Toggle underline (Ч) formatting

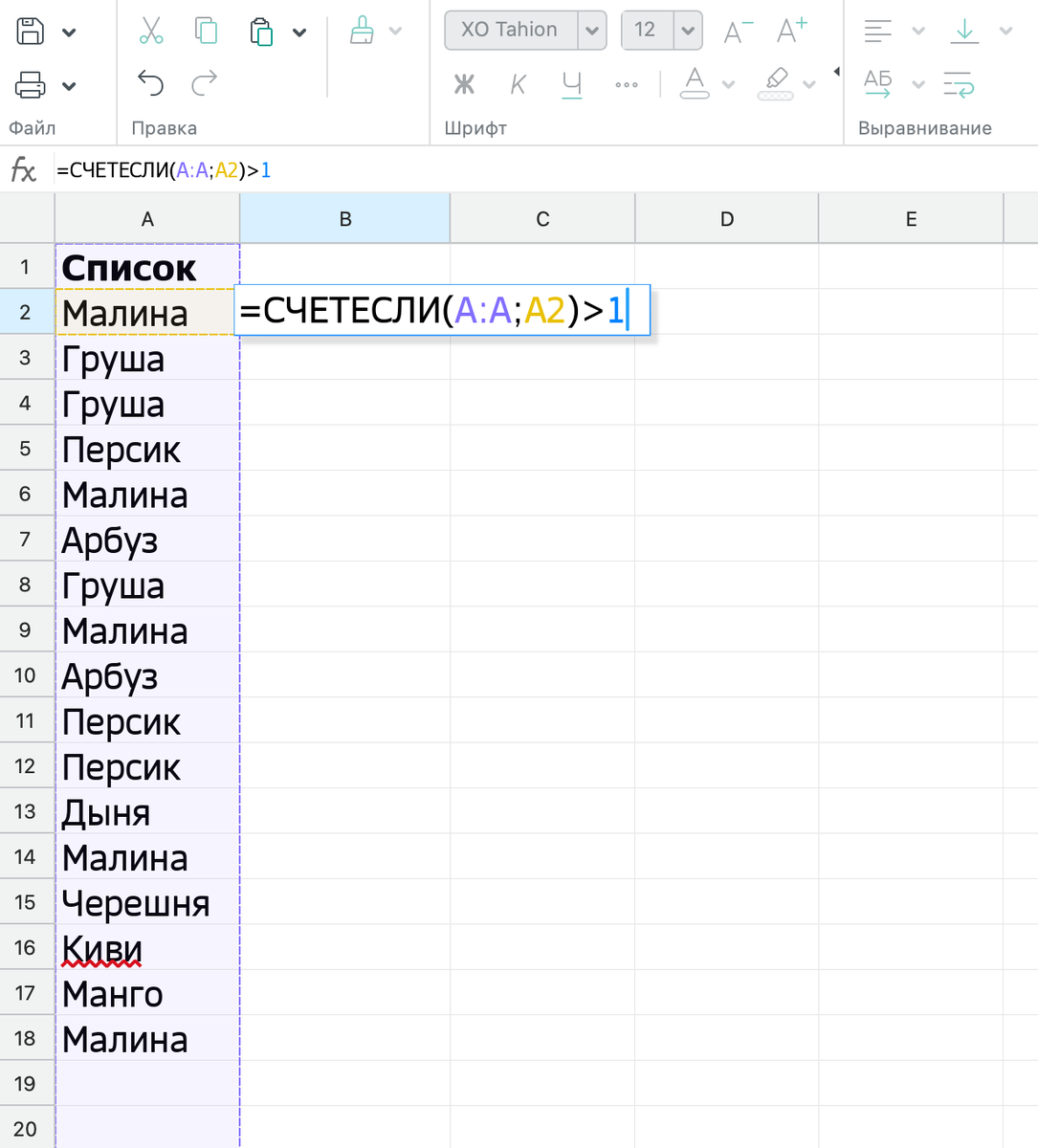pyautogui.click(x=572, y=85)
